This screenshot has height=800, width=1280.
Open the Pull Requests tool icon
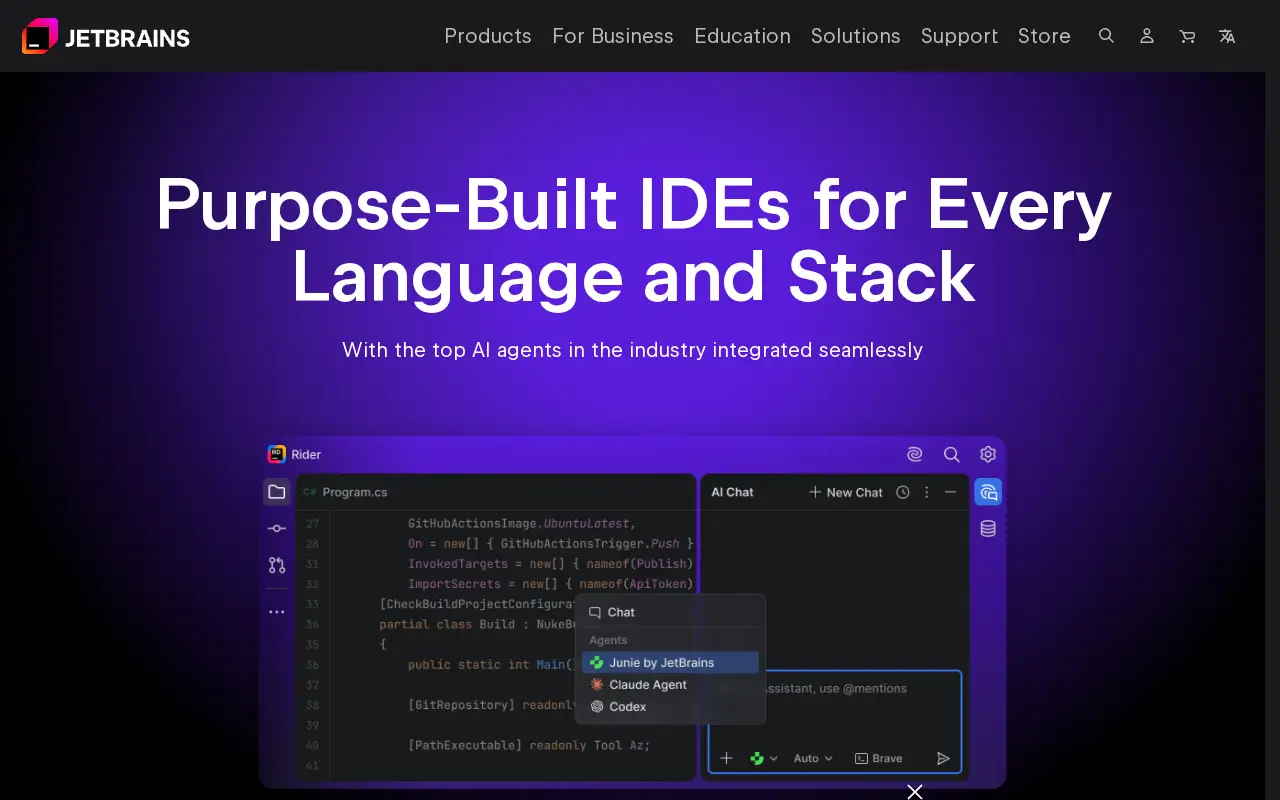(277, 565)
